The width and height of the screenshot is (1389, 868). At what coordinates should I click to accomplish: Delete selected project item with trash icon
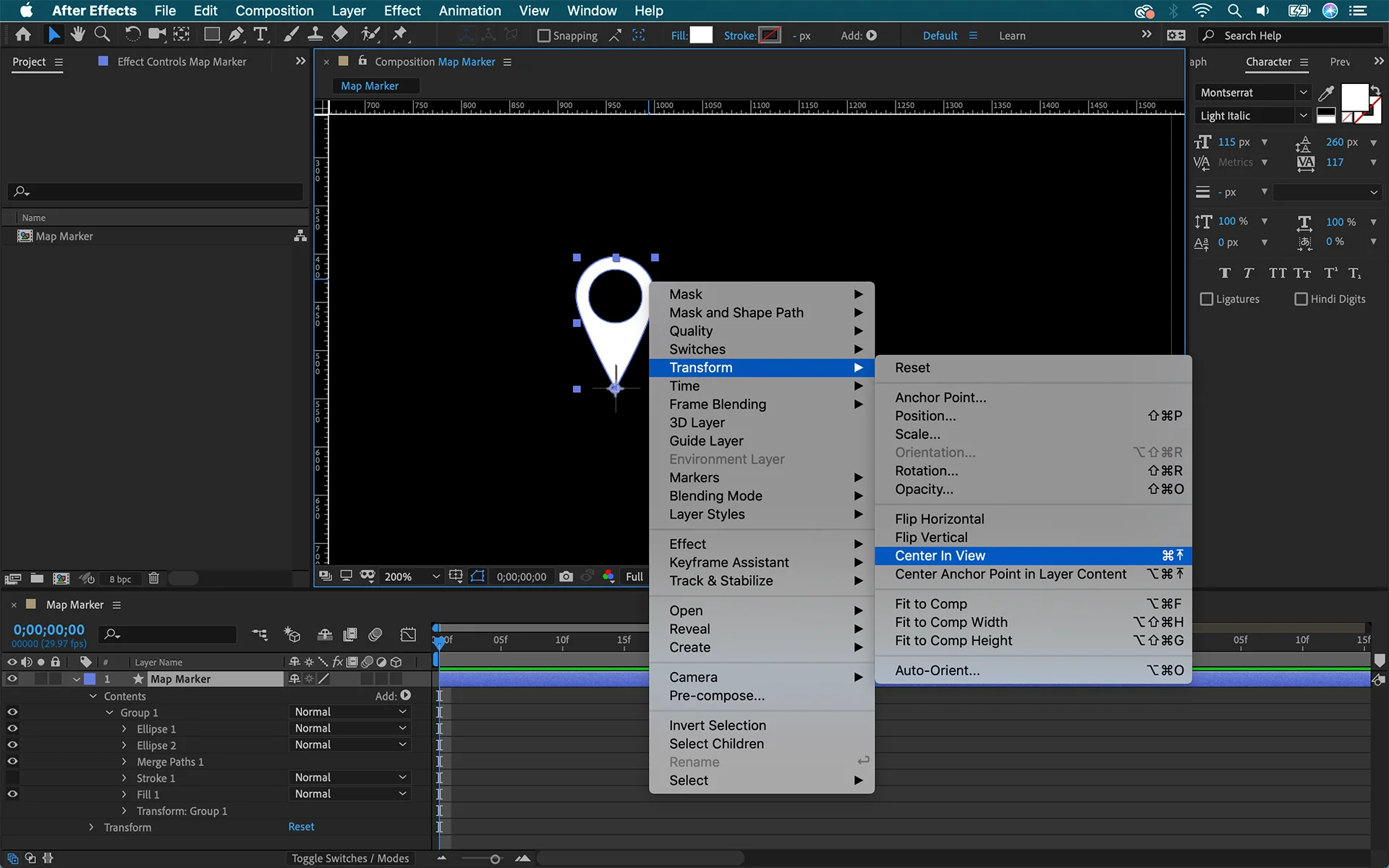154,579
